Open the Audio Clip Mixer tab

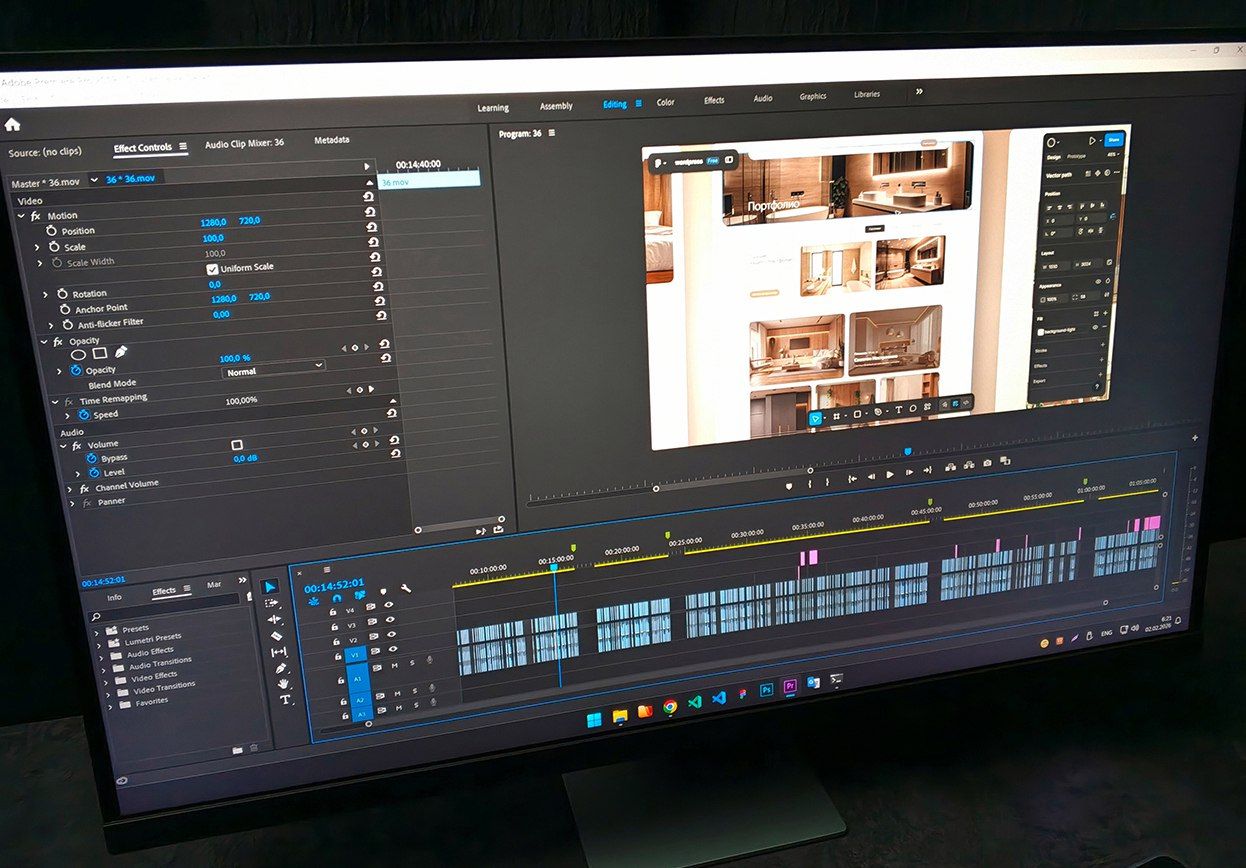click(x=244, y=143)
